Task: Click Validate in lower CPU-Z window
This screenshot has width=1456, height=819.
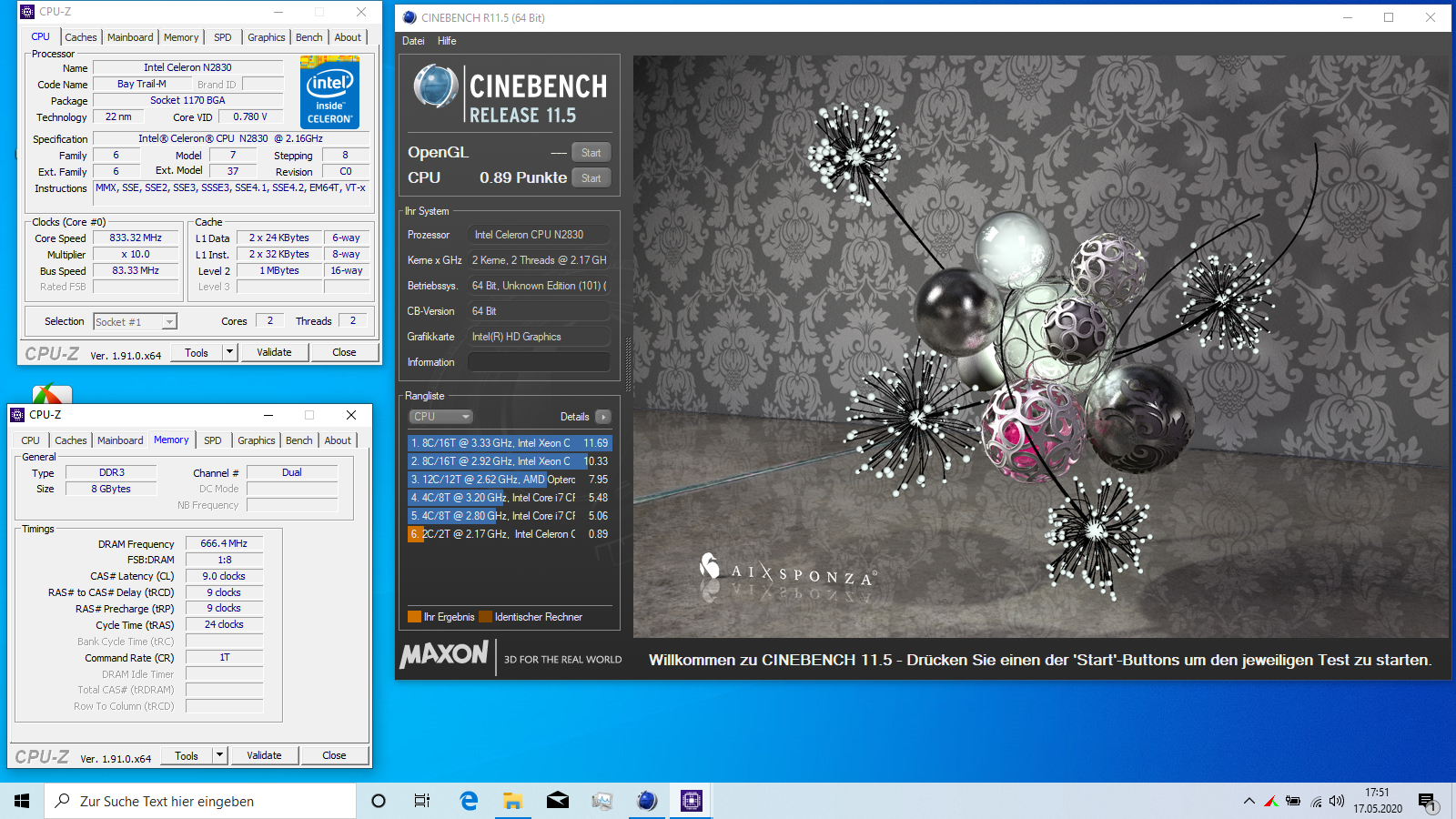Action: (264, 755)
